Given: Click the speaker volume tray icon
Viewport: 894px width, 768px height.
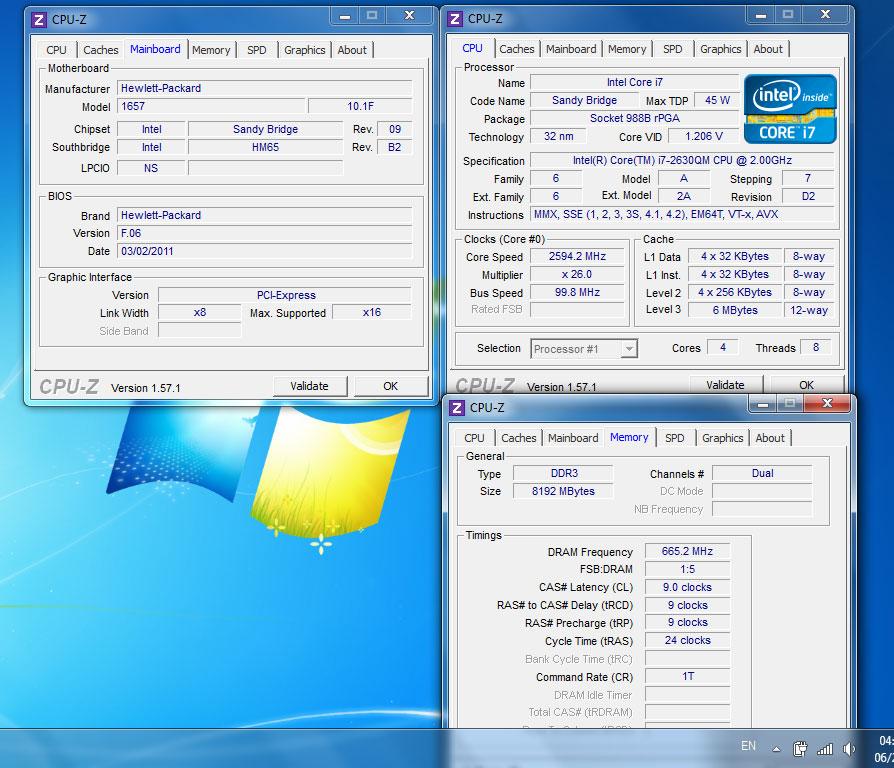Looking at the screenshot, I should point(849,749).
